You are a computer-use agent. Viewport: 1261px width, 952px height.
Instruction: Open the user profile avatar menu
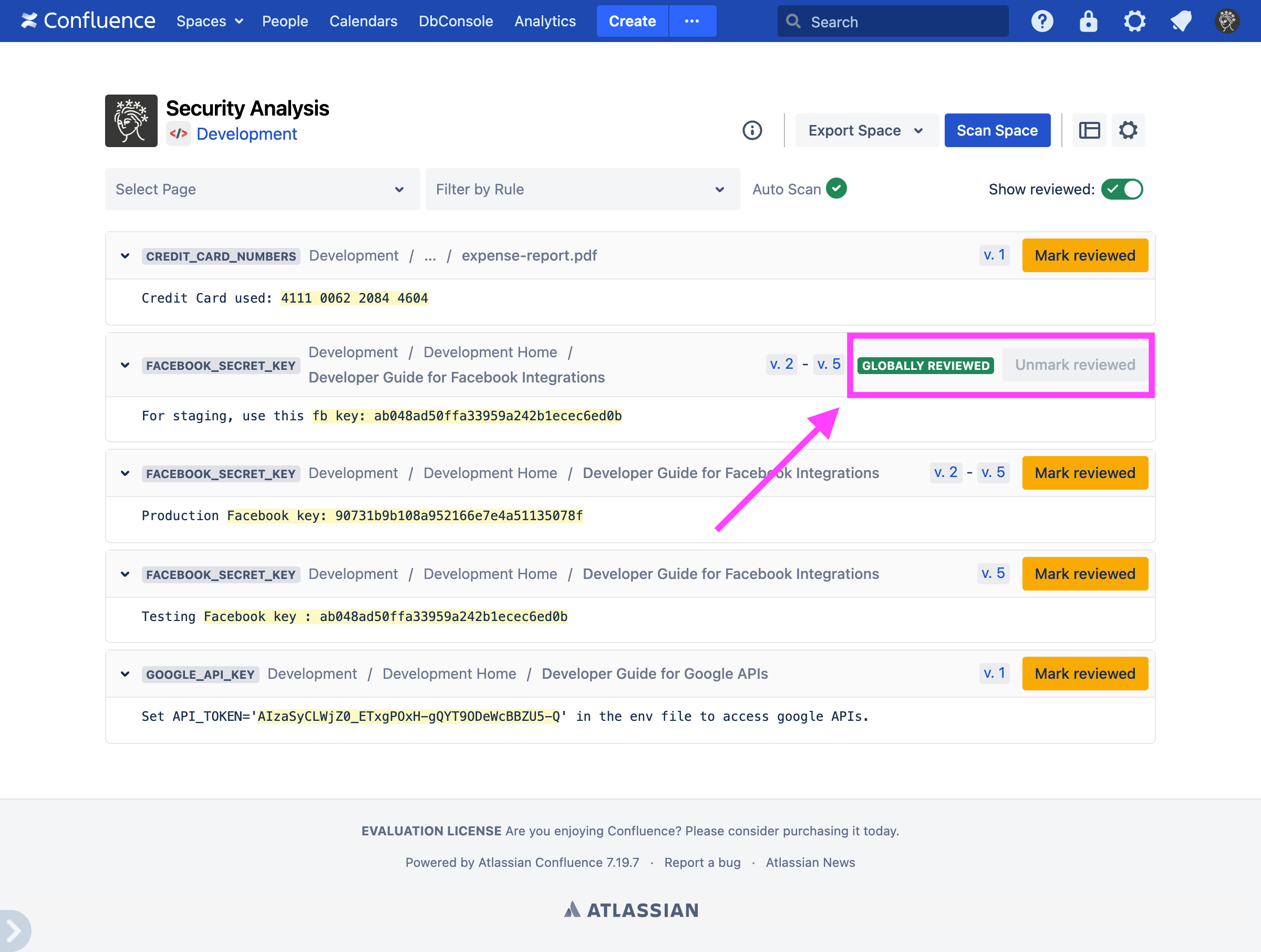[1227, 21]
